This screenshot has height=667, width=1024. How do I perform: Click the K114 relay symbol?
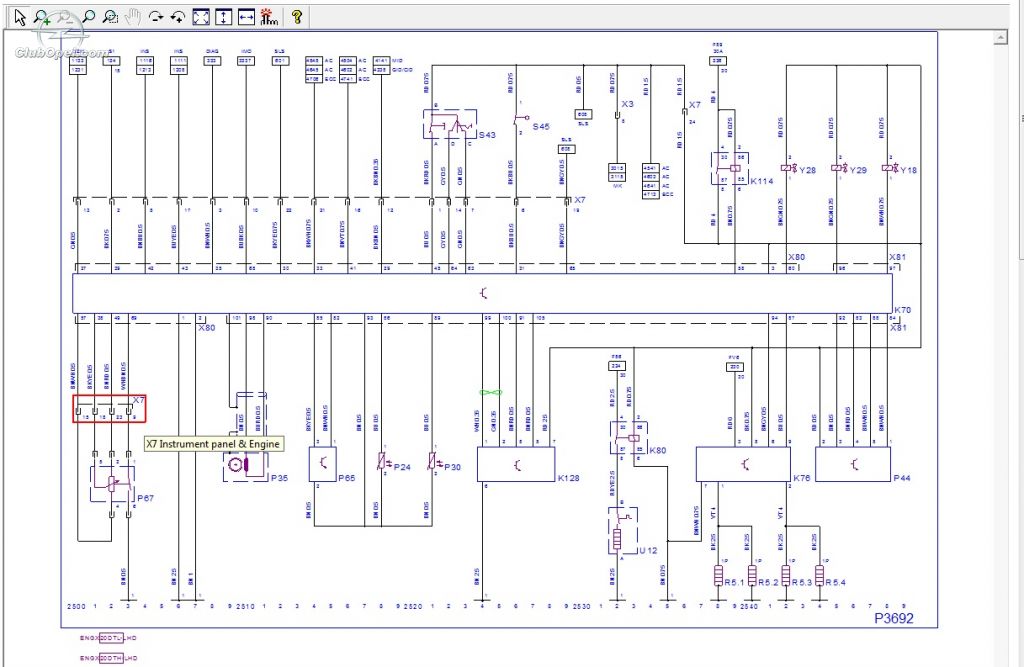pyautogui.click(x=729, y=169)
